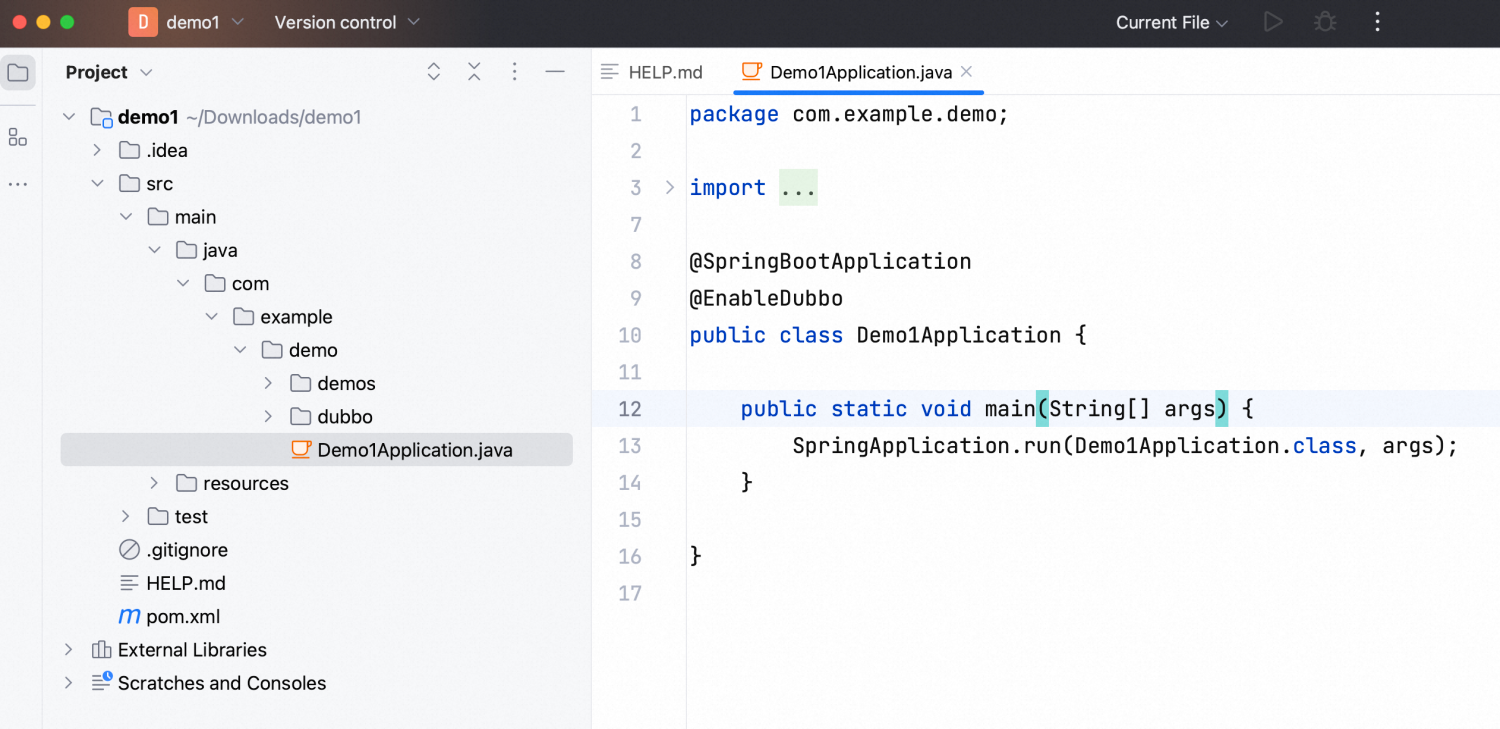Expand the External Libraries node
This screenshot has width=1500, height=729.
pos(68,650)
